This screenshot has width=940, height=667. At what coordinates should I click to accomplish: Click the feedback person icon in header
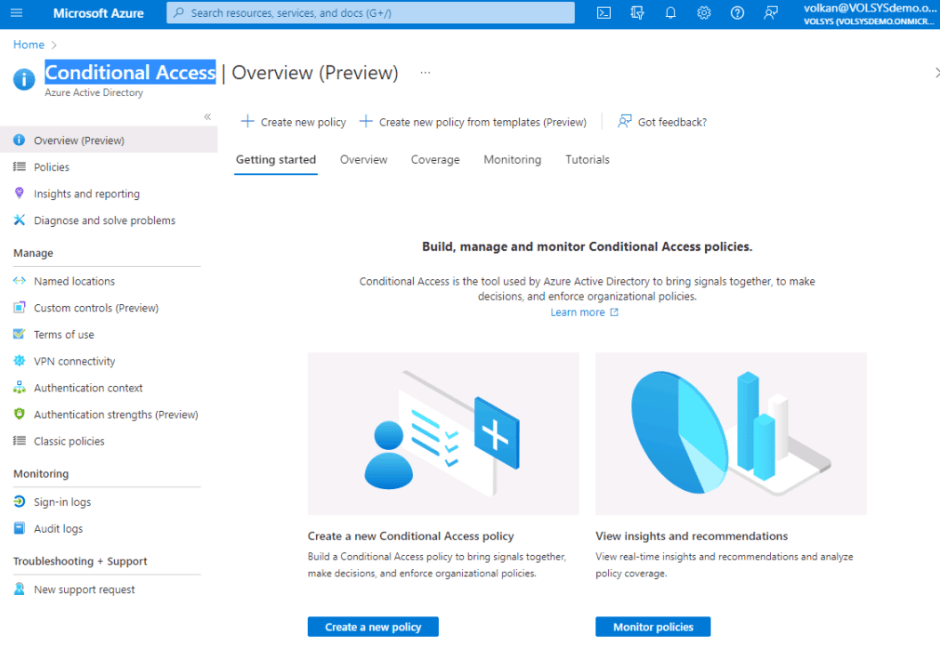[x=770, y=13]
